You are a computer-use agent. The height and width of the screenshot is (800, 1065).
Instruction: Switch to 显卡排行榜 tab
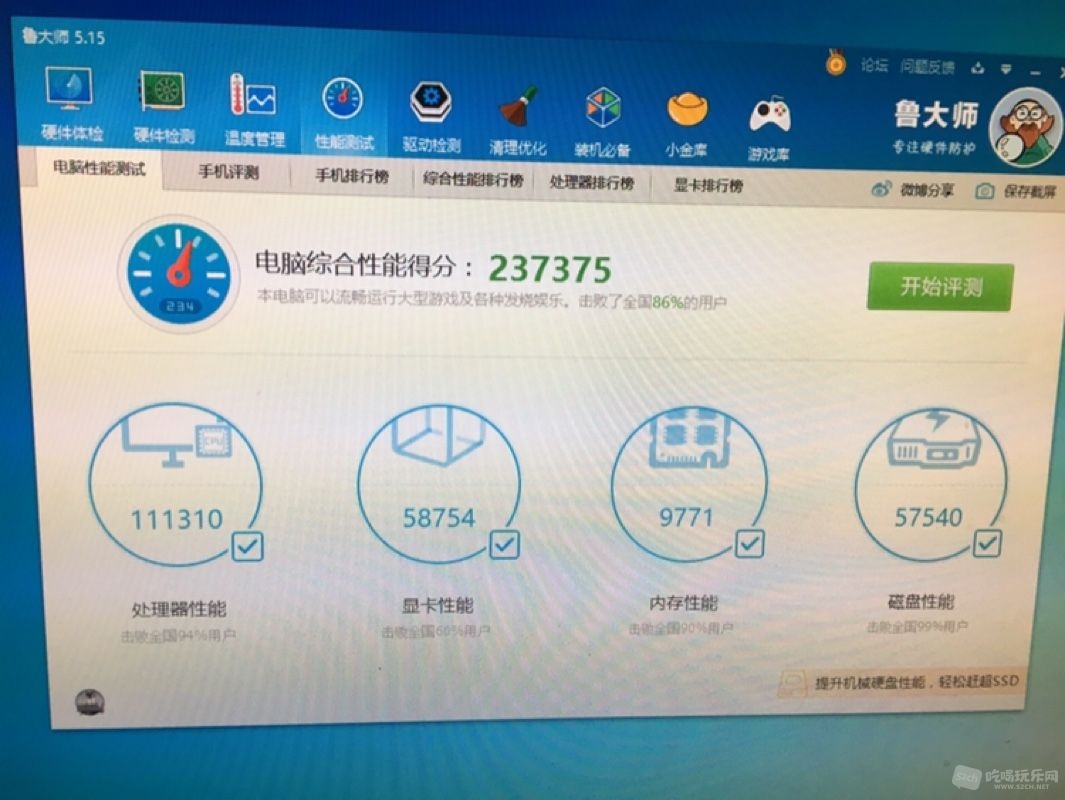coord(708,185)
